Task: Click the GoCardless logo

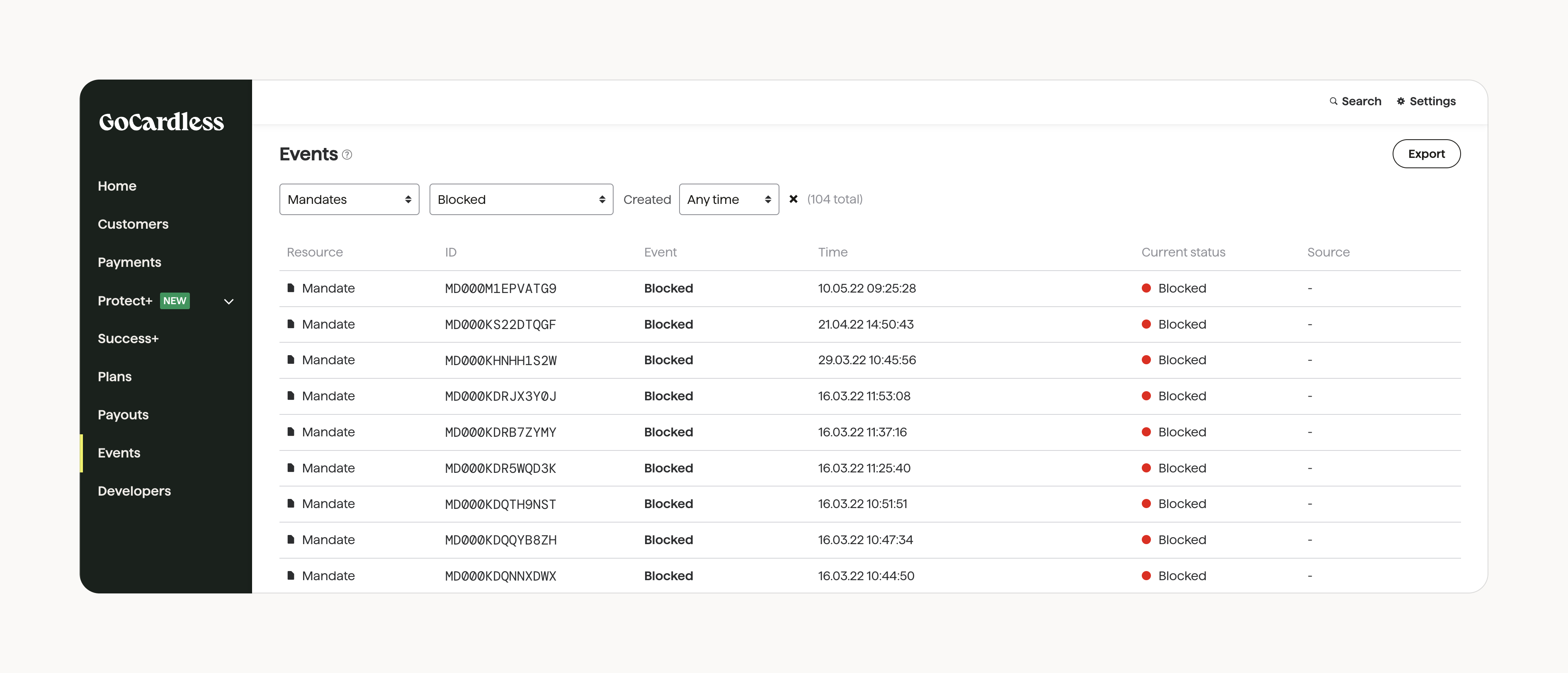Action: [x=161, y=122]
